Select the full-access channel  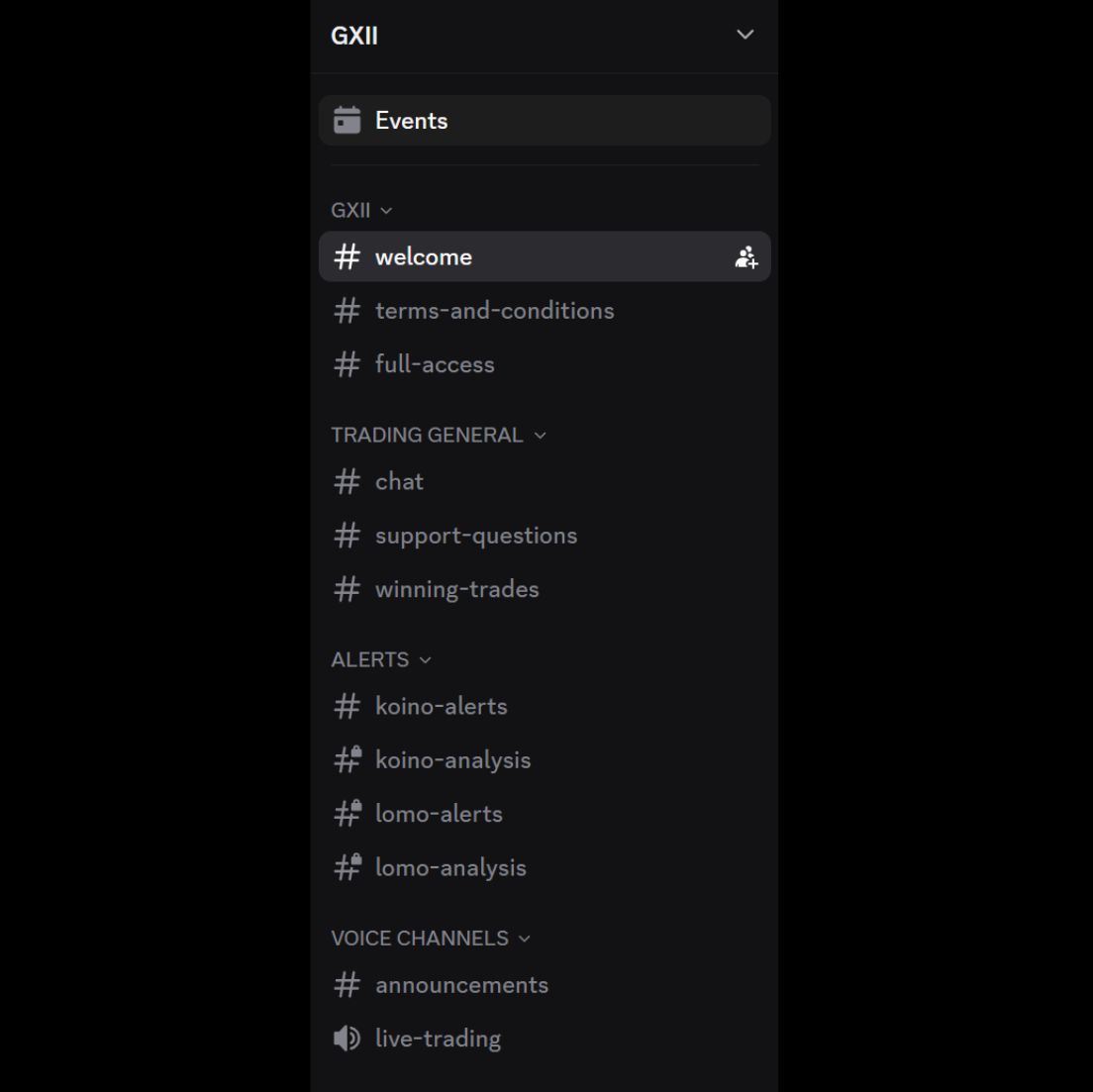pos(545,364)
